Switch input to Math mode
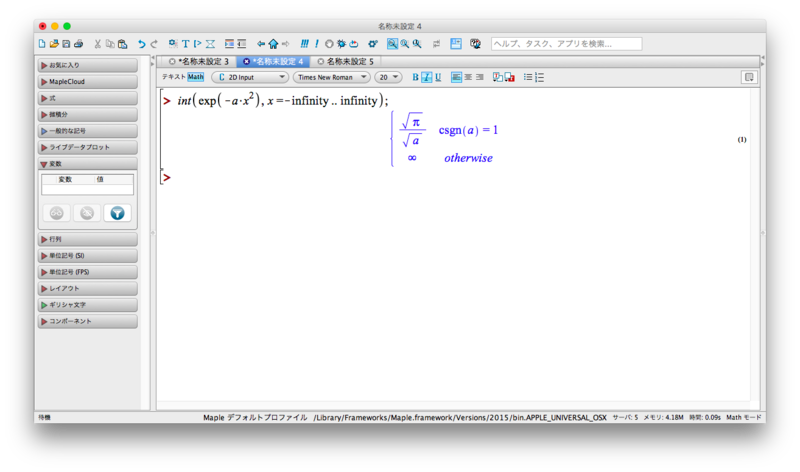 pyautogui.click(x=195, y=77)
